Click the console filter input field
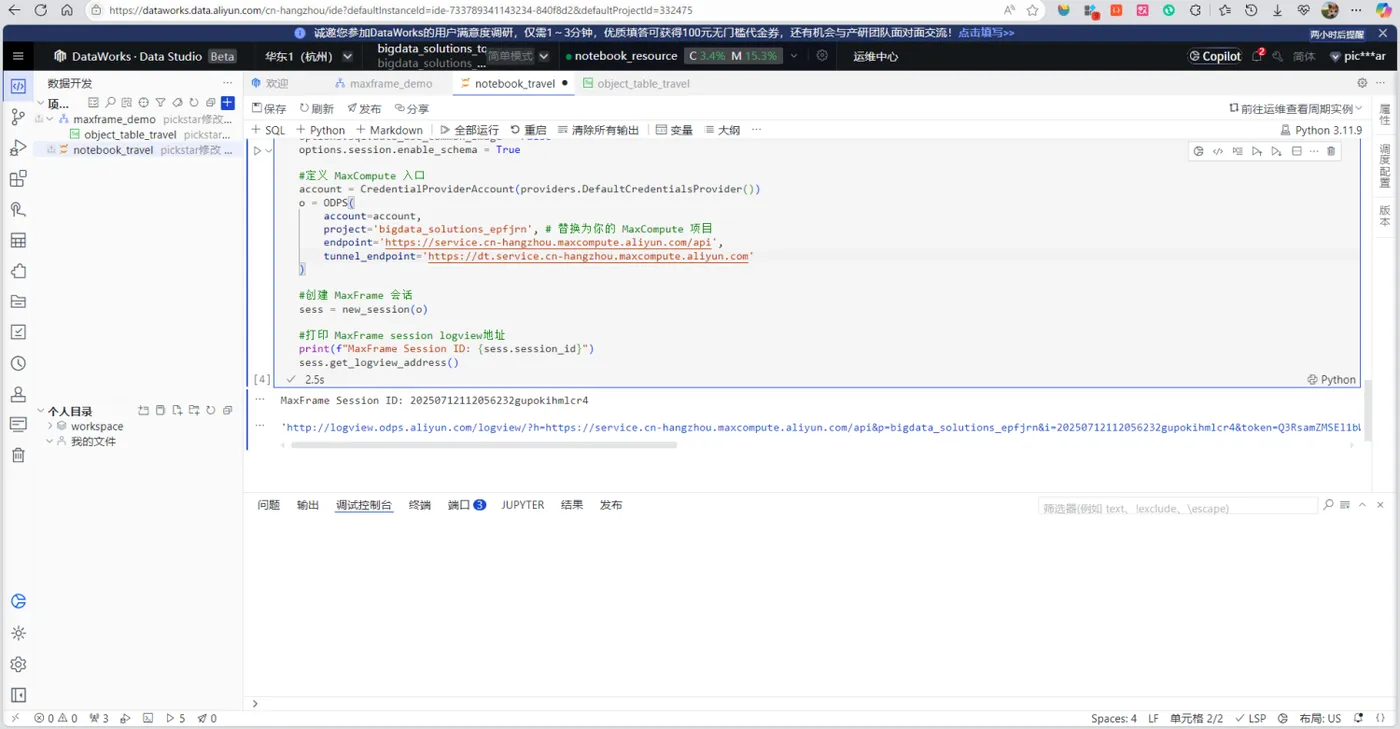Viewport: 1400px width, 729px height. point(1177,507)
